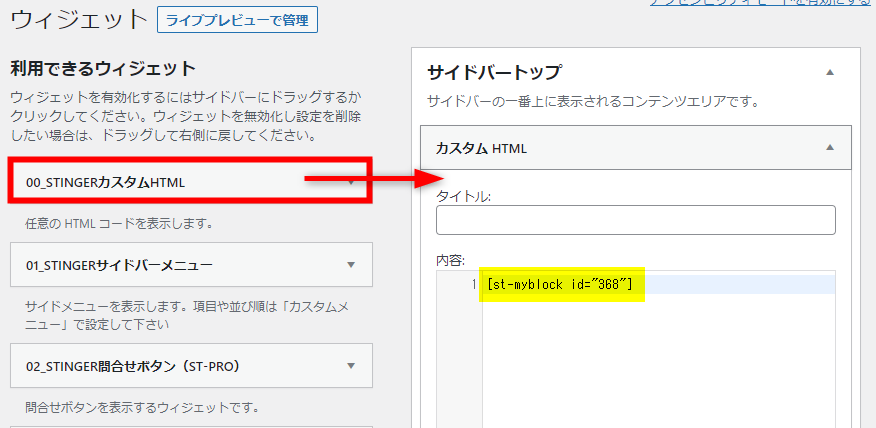Click the 01_STINGERサイドバーメニュー widget title
The height and width of the screenshot is (428, 876).
tap(118, 265)
